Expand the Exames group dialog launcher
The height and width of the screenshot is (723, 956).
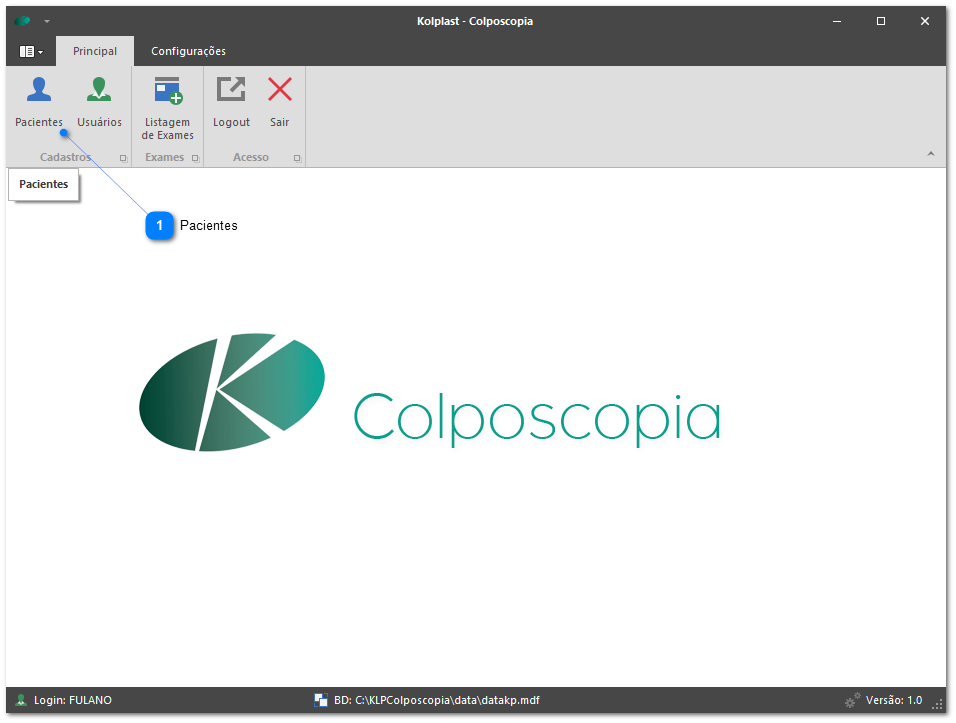[195, 158]
